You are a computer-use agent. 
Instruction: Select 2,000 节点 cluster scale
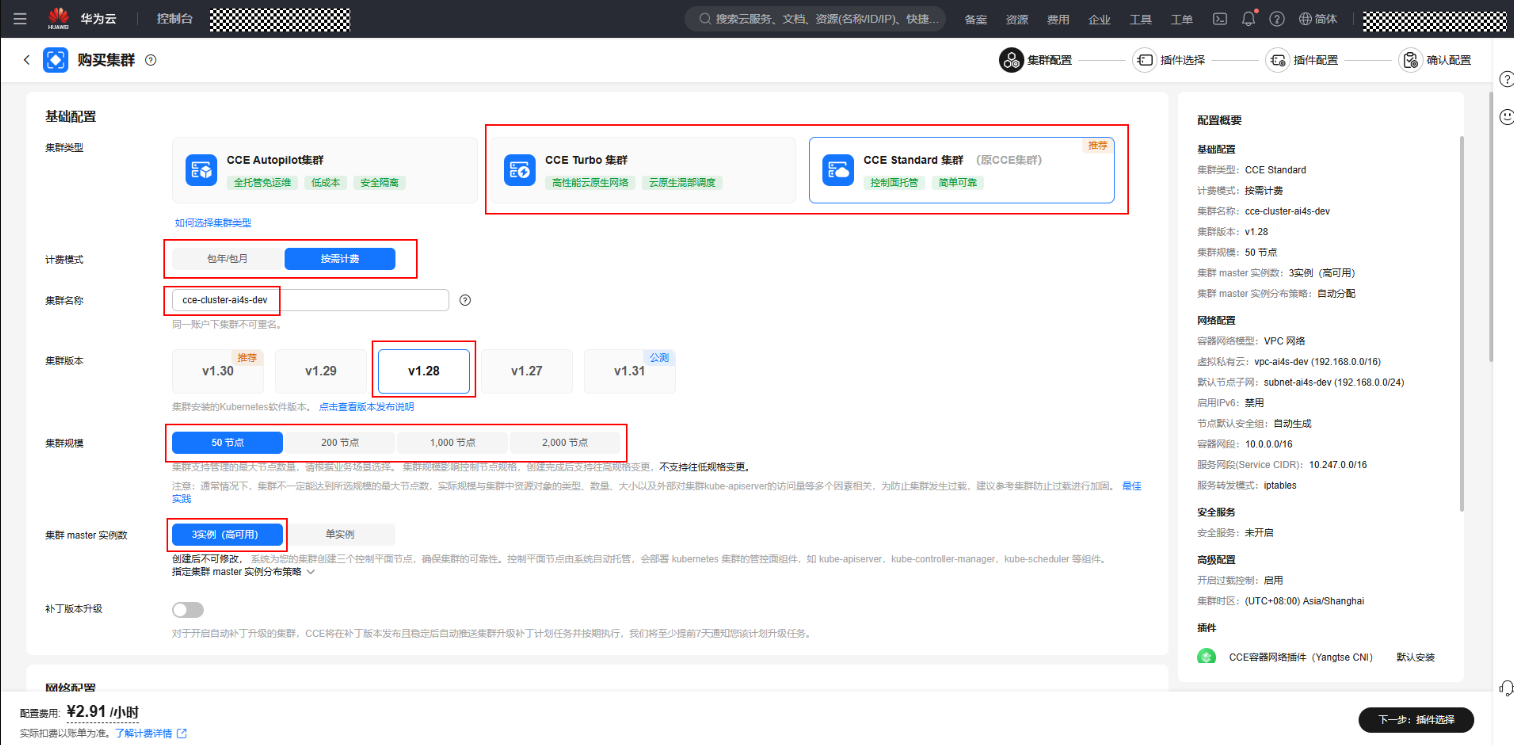click(x=565, y=442)
